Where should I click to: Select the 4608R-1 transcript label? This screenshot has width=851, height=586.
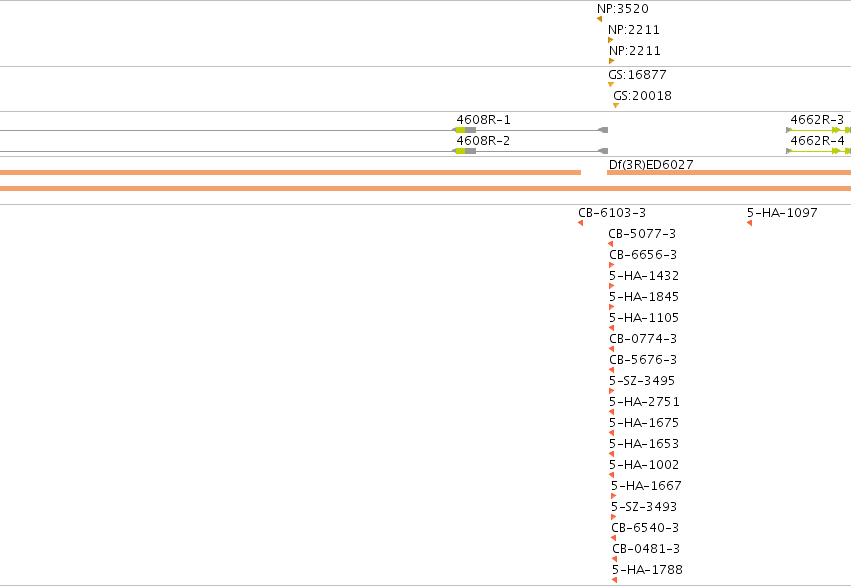[484, 119]
